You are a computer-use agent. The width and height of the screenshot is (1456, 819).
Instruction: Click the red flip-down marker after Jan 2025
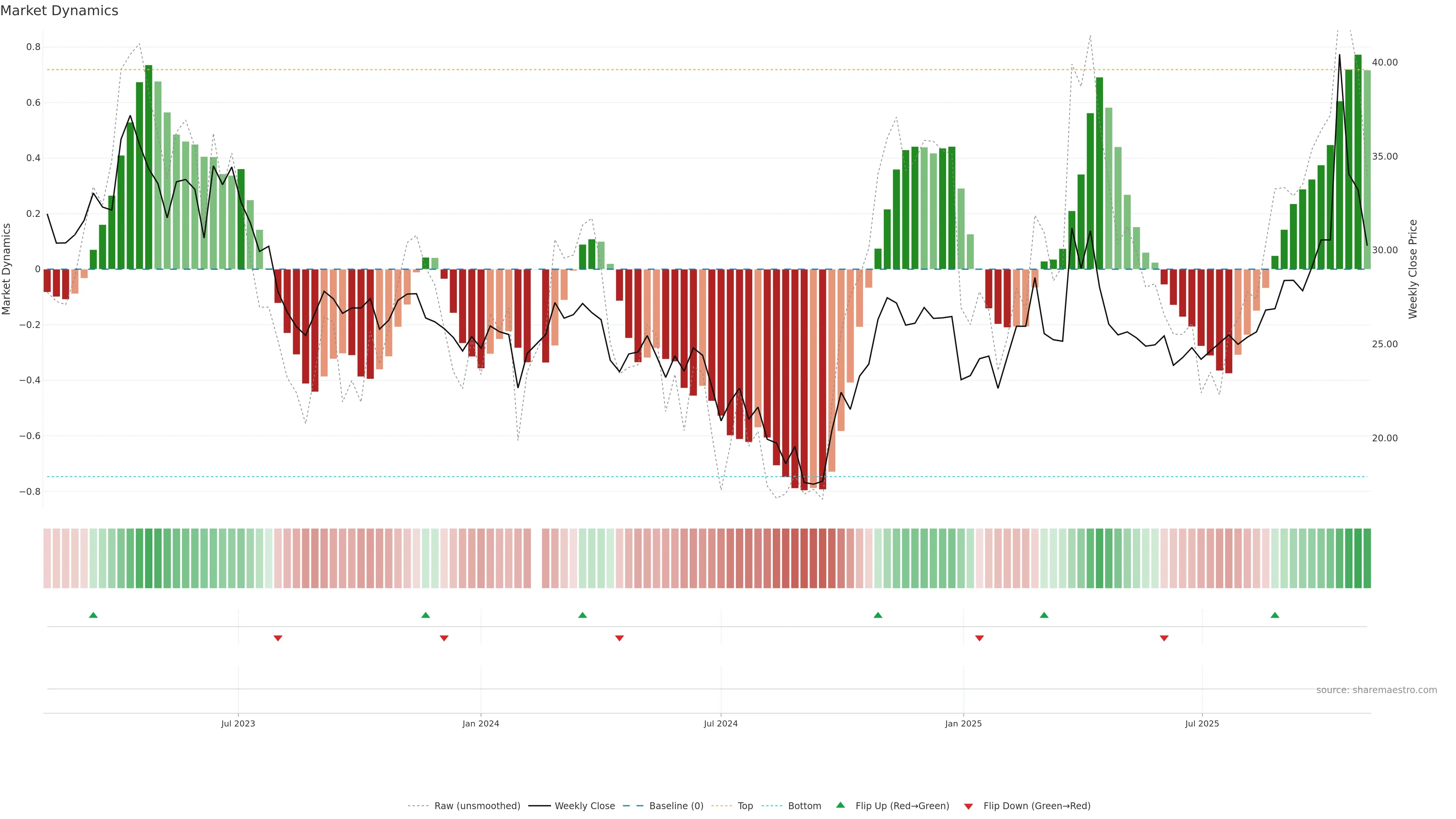[x=979, y=638]
